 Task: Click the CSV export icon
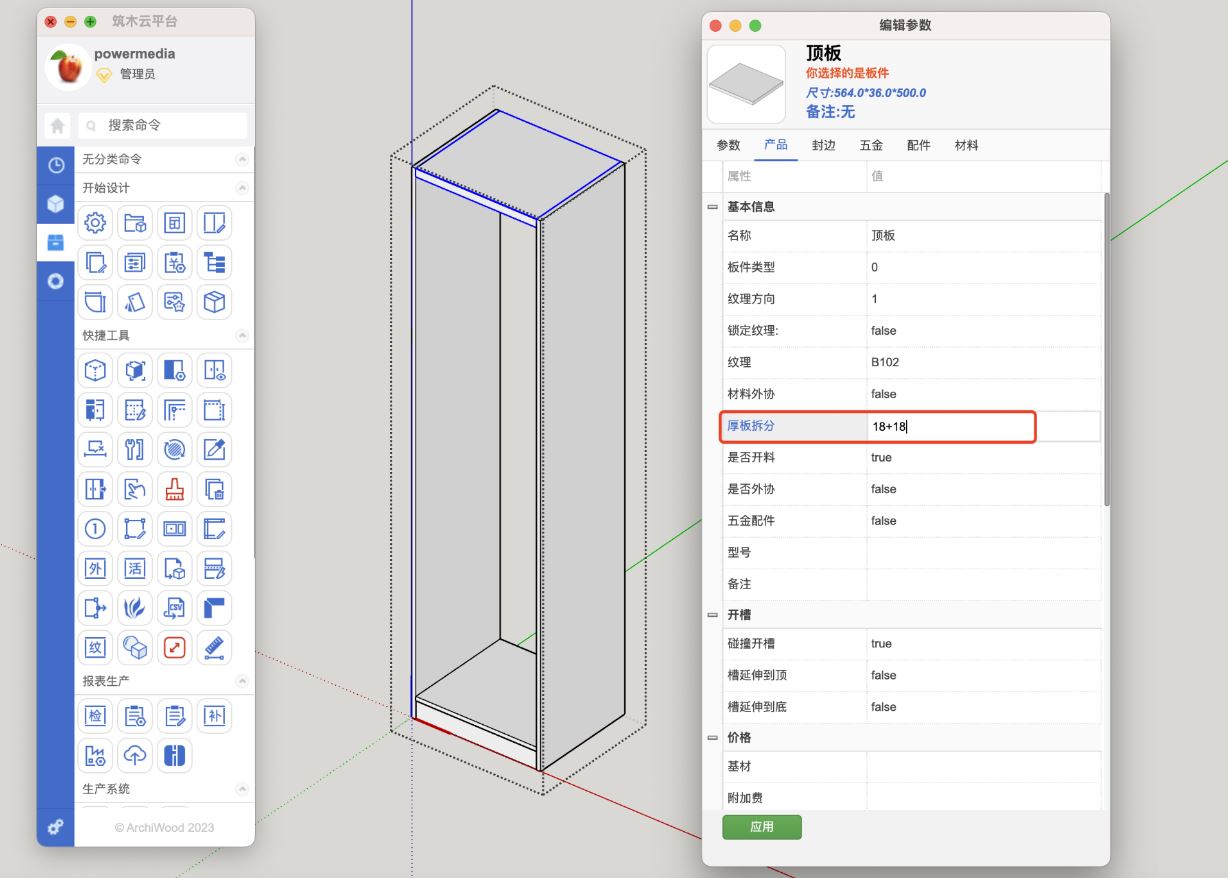pos(175,607)
